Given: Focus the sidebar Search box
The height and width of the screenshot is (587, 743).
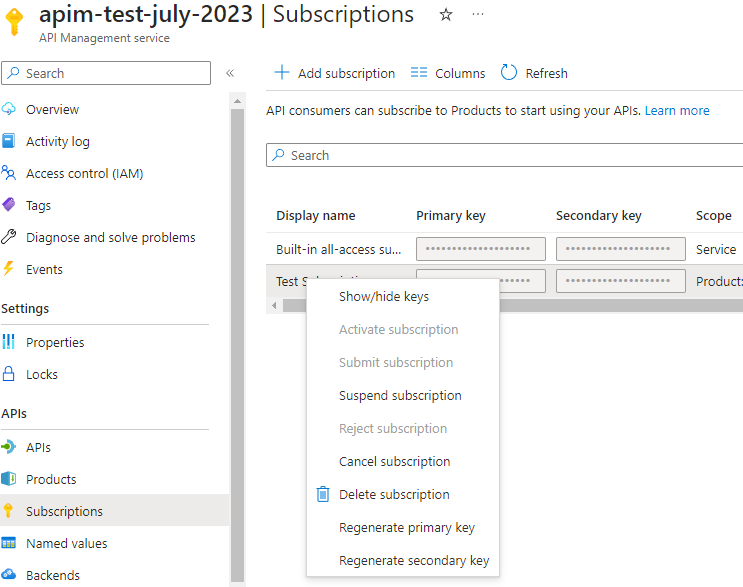Looking at the screenshot, I should (106, 73).
